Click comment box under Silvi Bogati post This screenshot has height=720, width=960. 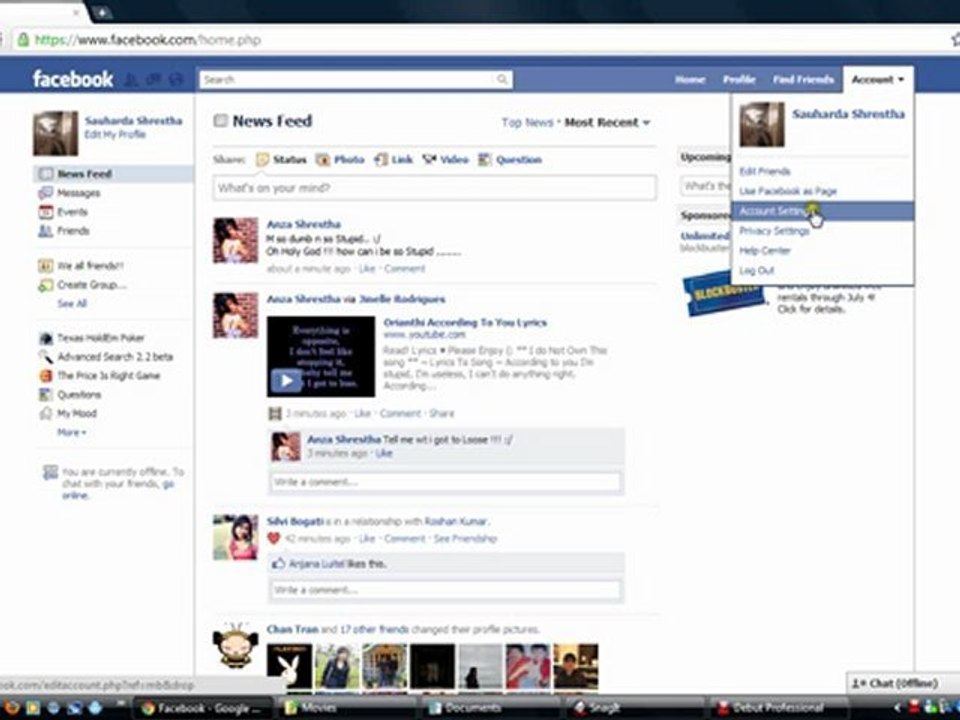point(446,590)
